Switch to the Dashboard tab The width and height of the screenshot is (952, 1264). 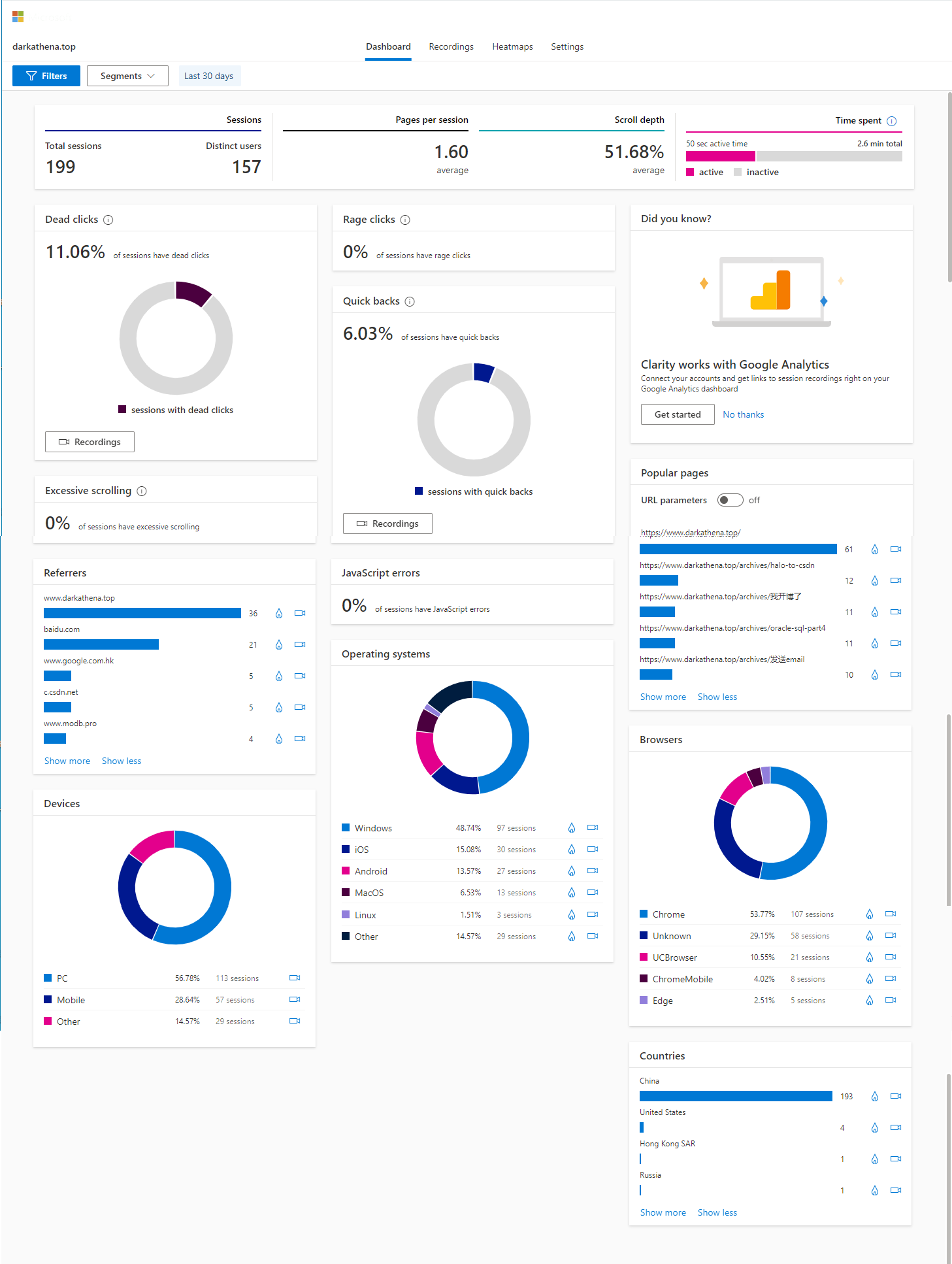[388, 46]
